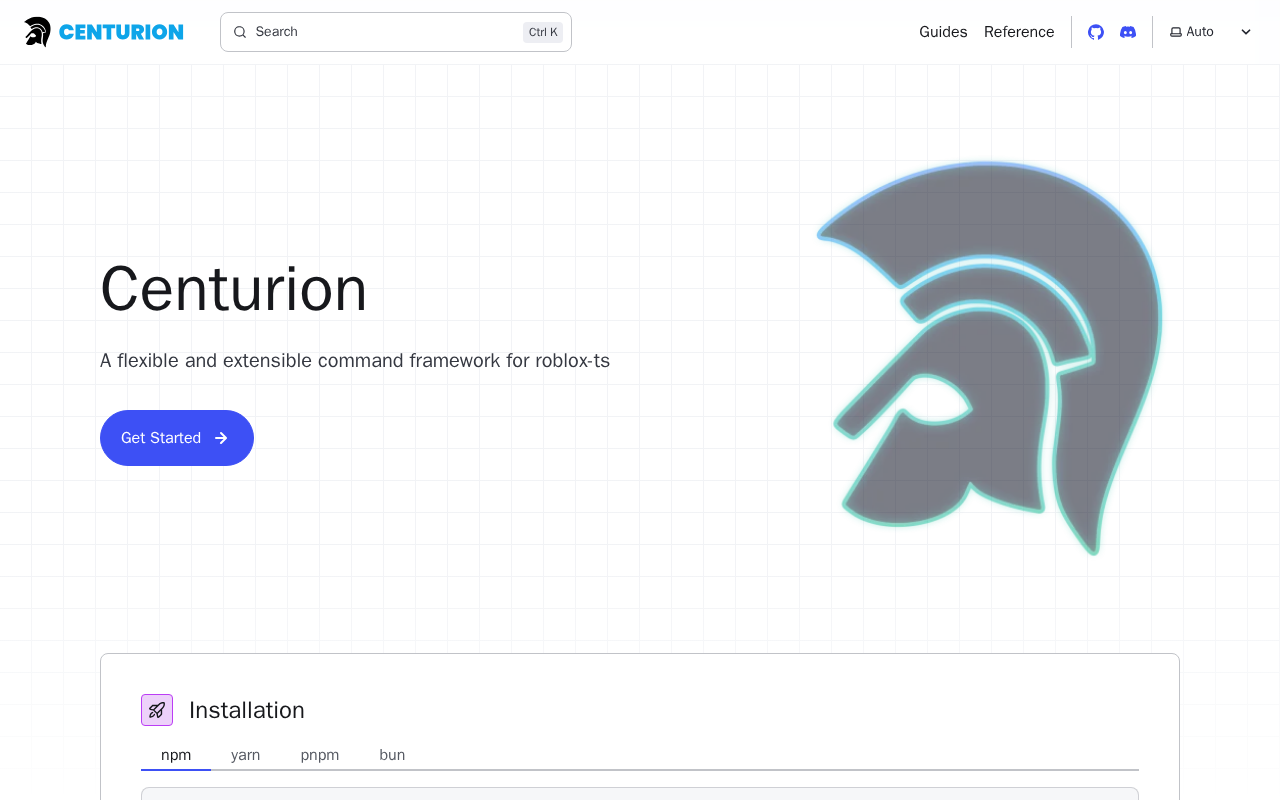Viewport: 1280px width, 800px height.
Task: Click the large helmet hero image
Action: (990, 357)
